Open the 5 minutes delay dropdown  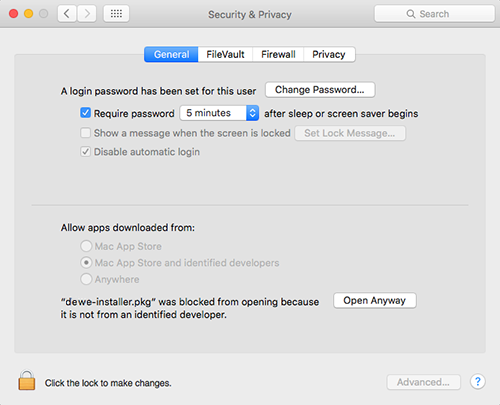219,113
